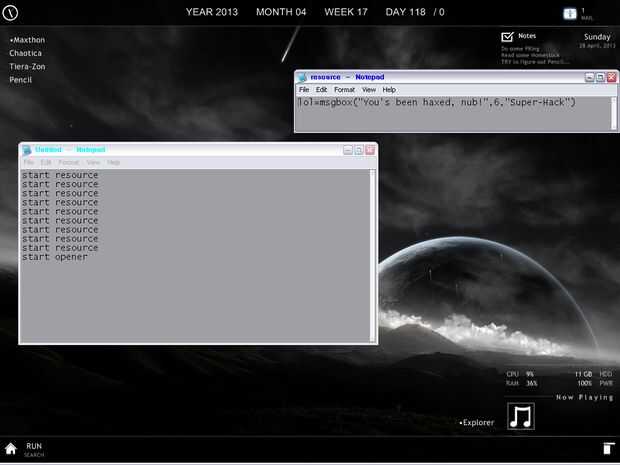Click the Notes widget title
Viewport: 620px width, 465px height.
tap(527, 36)
